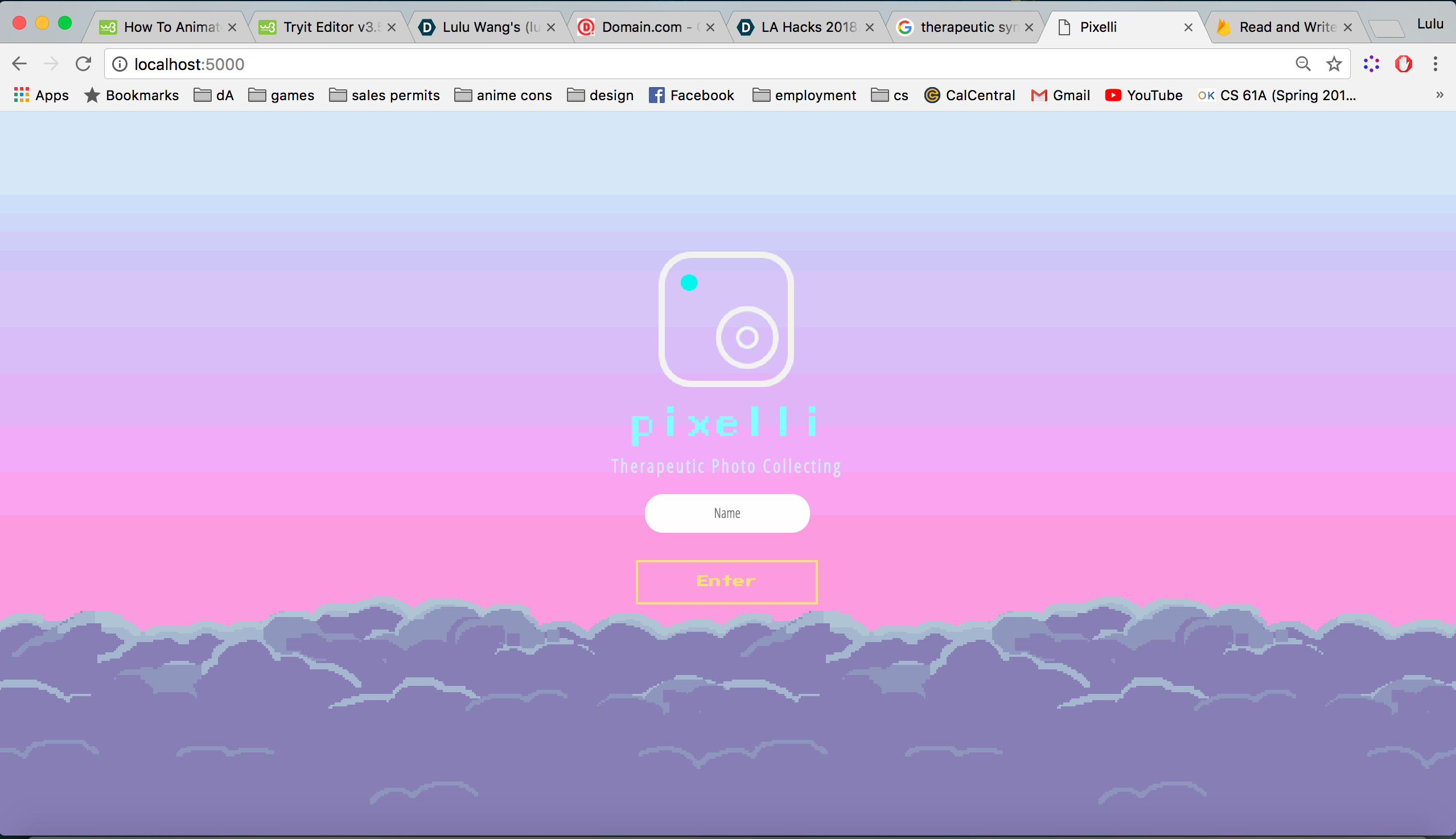
Task: View site information icon by URL
Action: (120, 64)
